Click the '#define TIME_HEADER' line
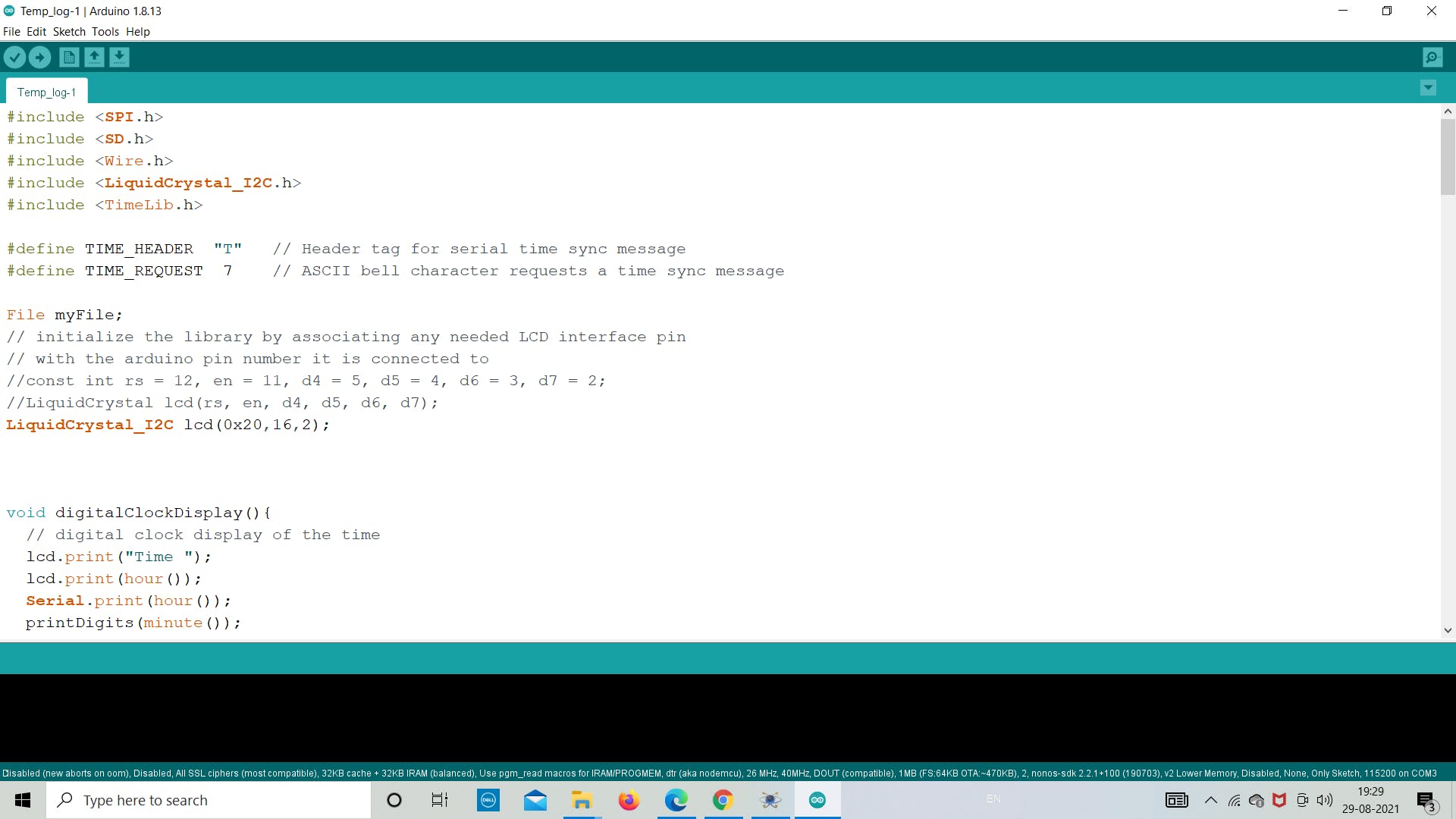1456x819 pixels. tap(346, 249)
